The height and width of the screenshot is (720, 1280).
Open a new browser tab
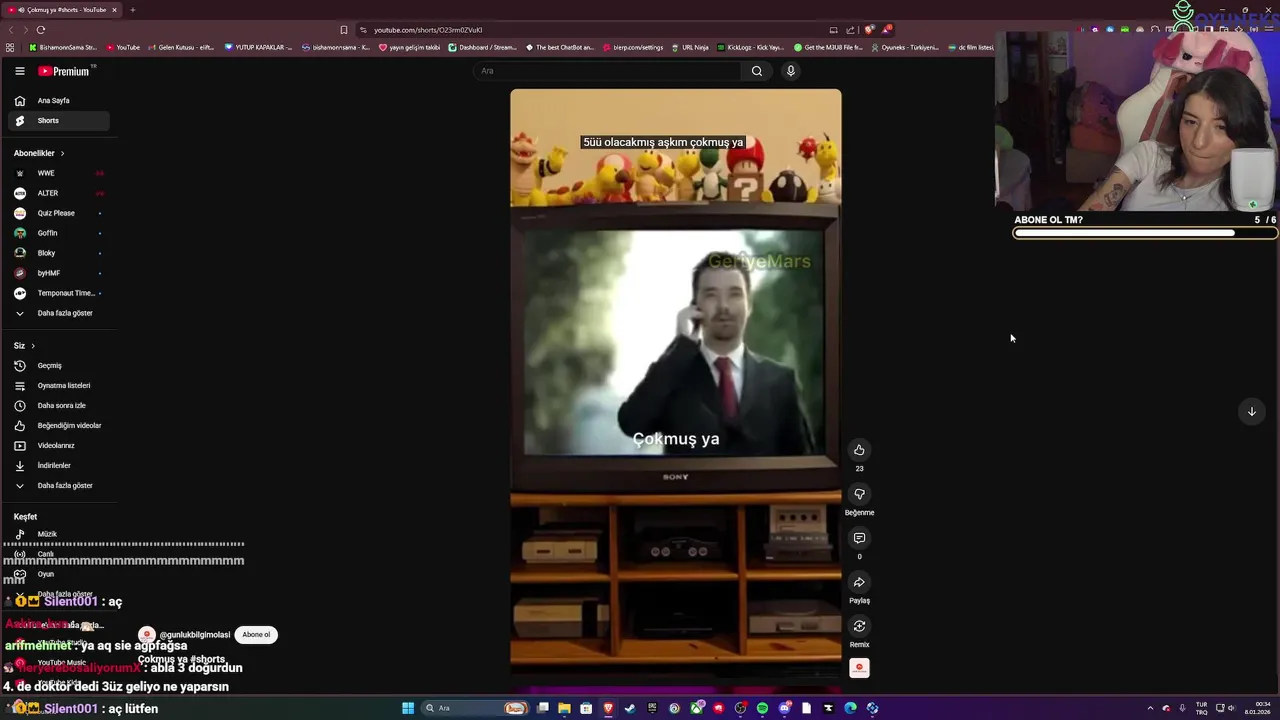pyautogui.click(x=133, y=10)
